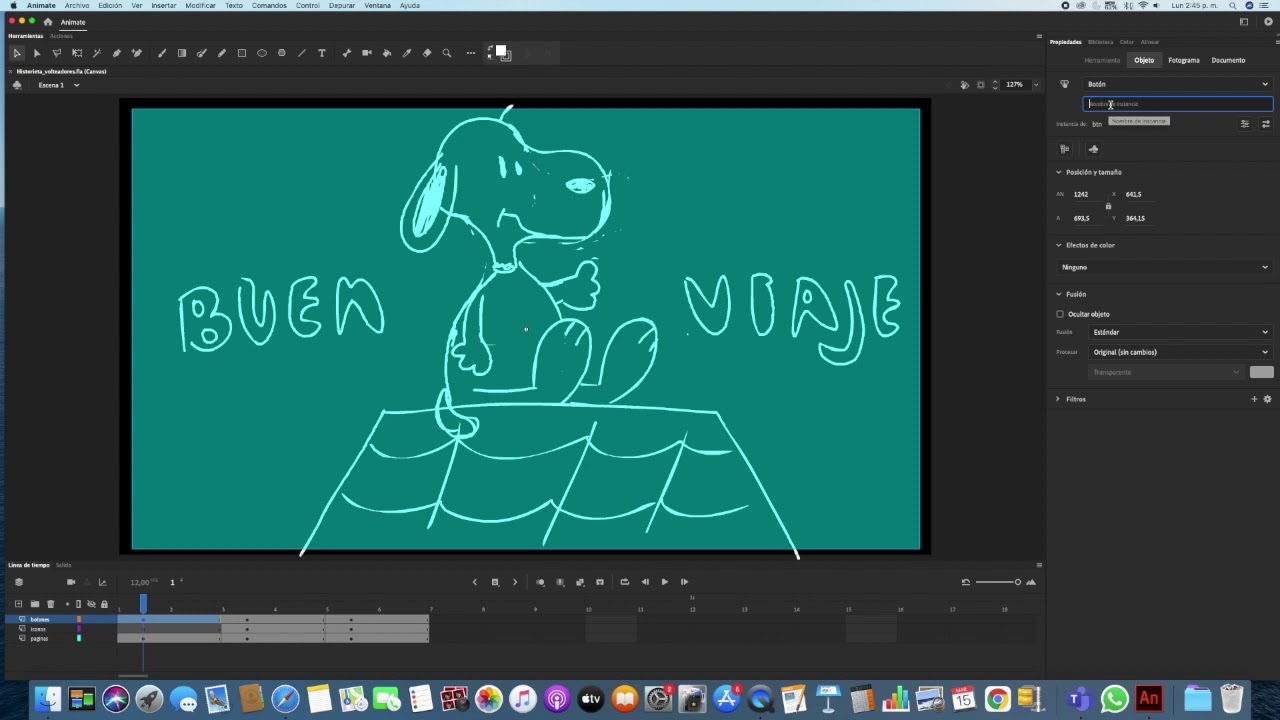
Task: Select the Bone tool
Action: tap(347, 53)
